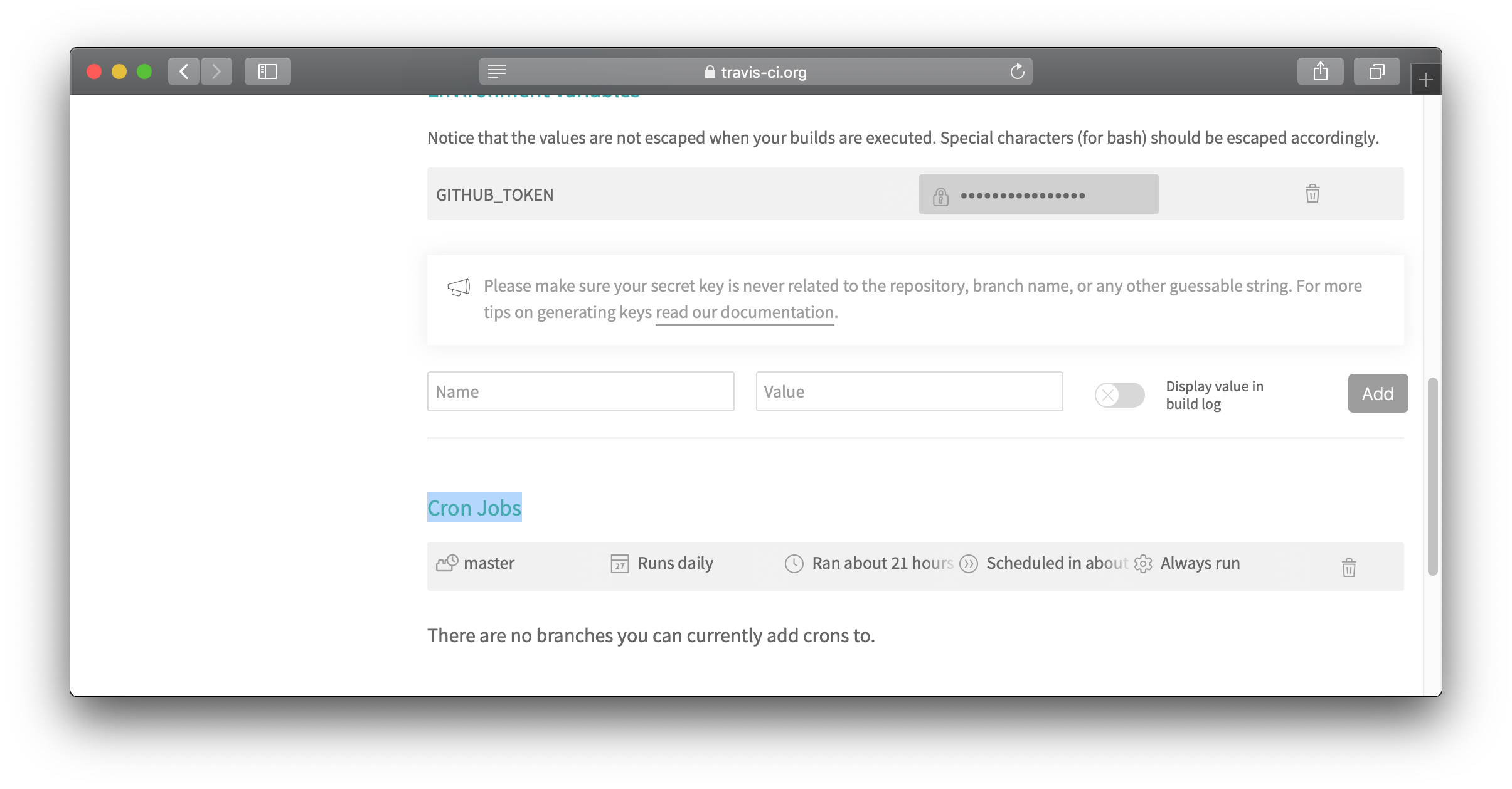Open a new tab

click(1425, 80)
